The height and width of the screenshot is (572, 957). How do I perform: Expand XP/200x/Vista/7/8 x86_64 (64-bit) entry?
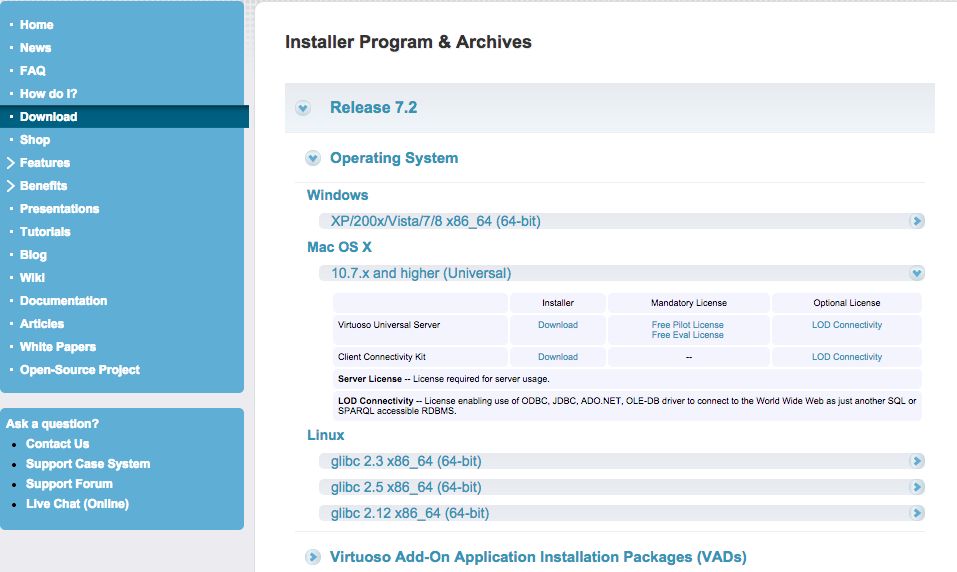436,221
